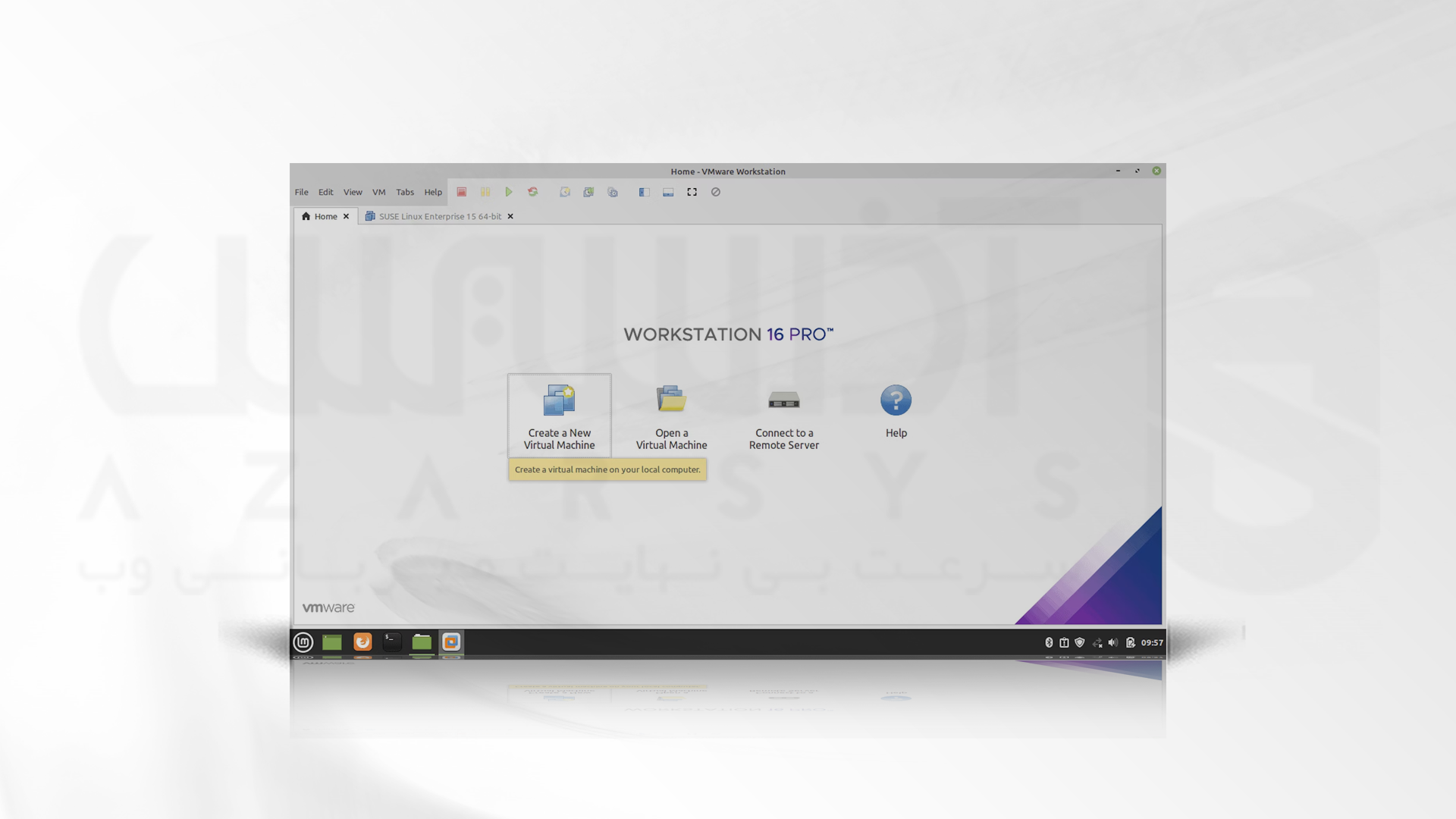1456x819 pixels.
Task: Open the File menu
Action: pyautogui.click(x=301, y=192)
